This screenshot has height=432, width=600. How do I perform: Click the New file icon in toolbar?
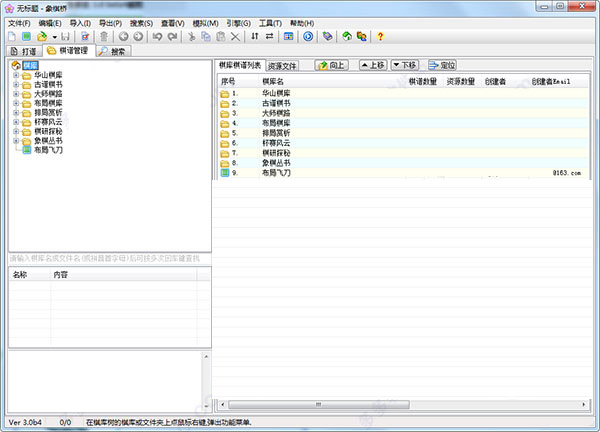click(12, 37)
